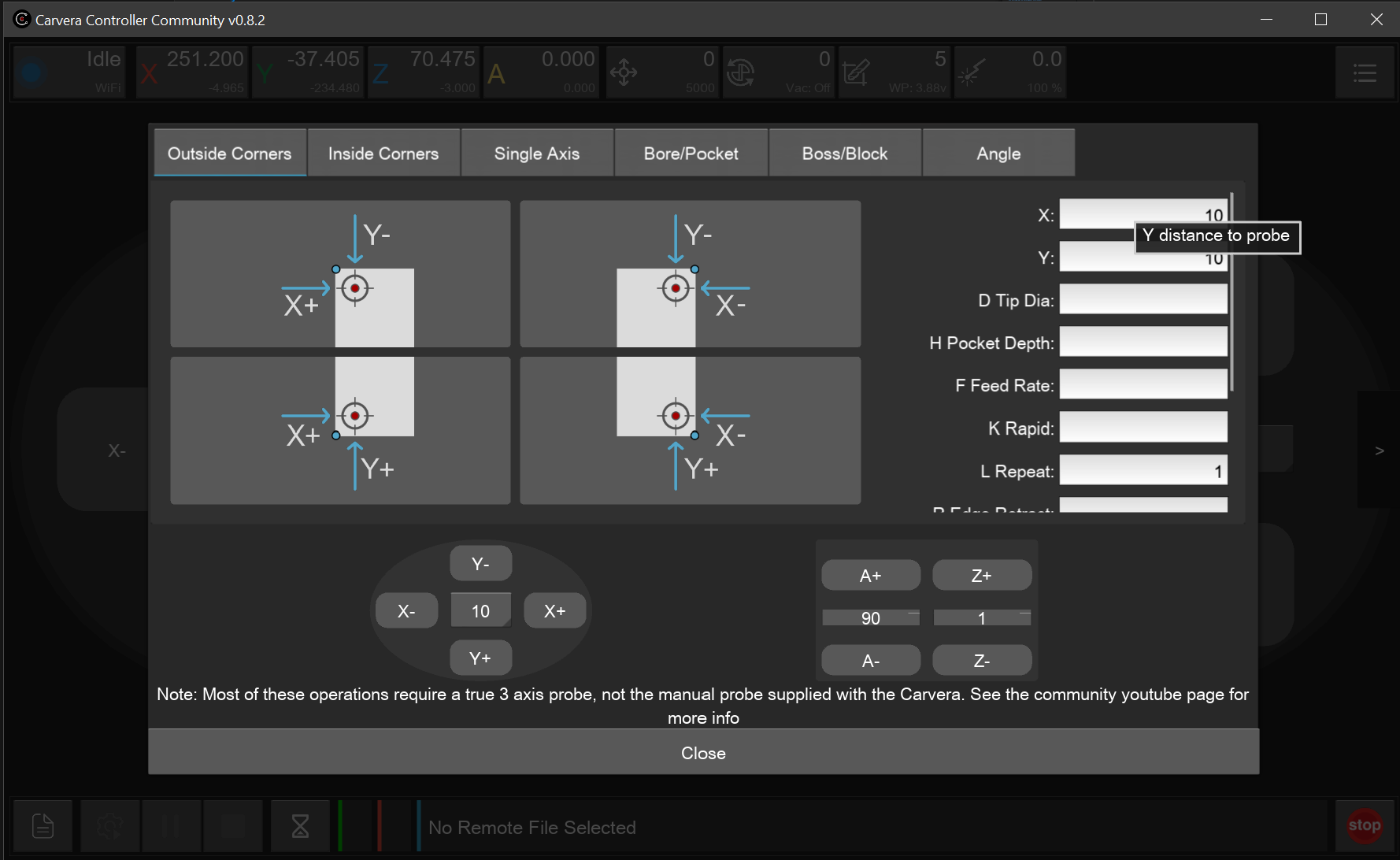The width and height of the screenshot is (1400, 860).
Task: Open the hamburger menu icon at top right
Action: point(1364,73)
